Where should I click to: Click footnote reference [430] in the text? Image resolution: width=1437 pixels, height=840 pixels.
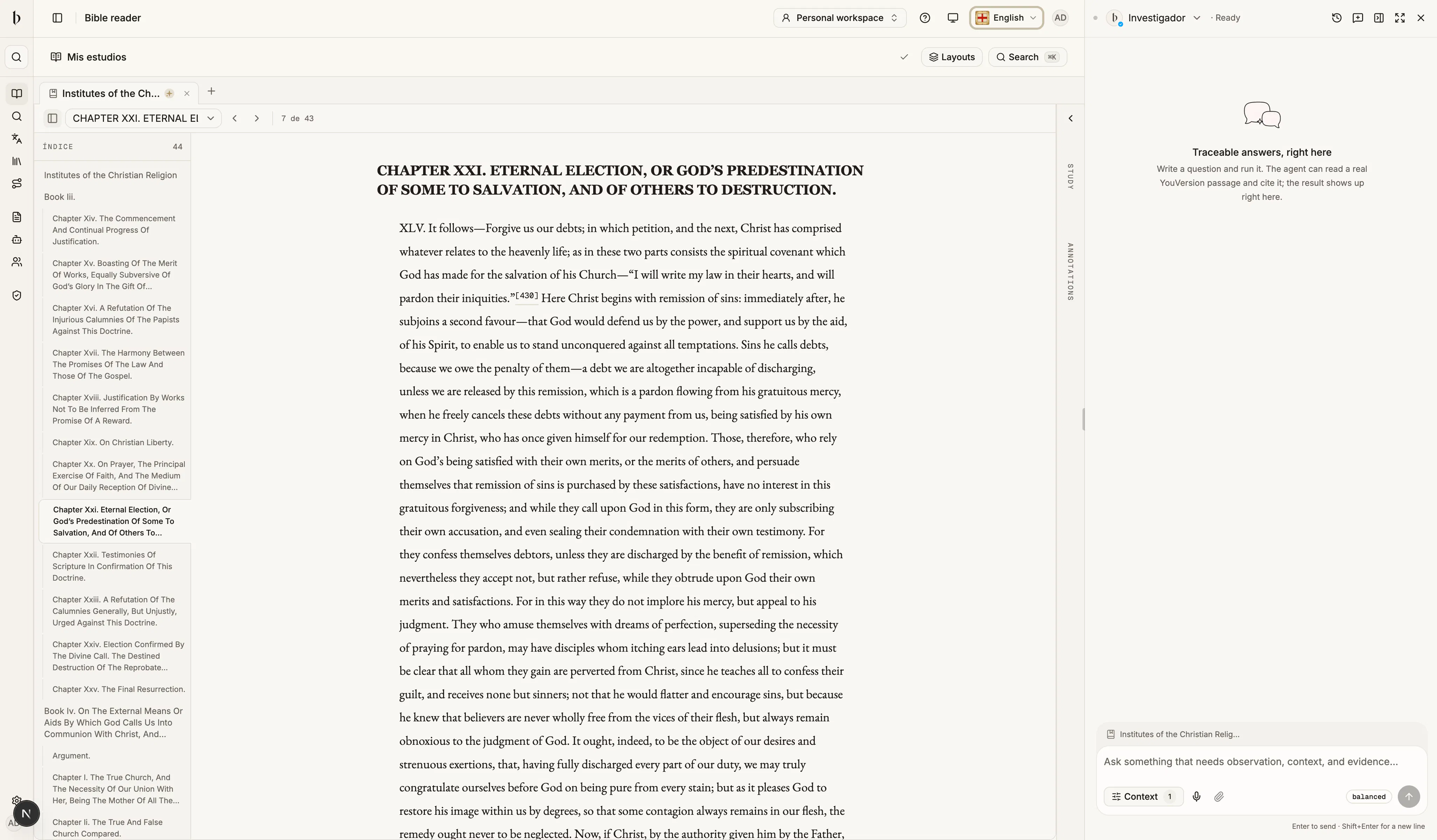(x=527, y=295)
